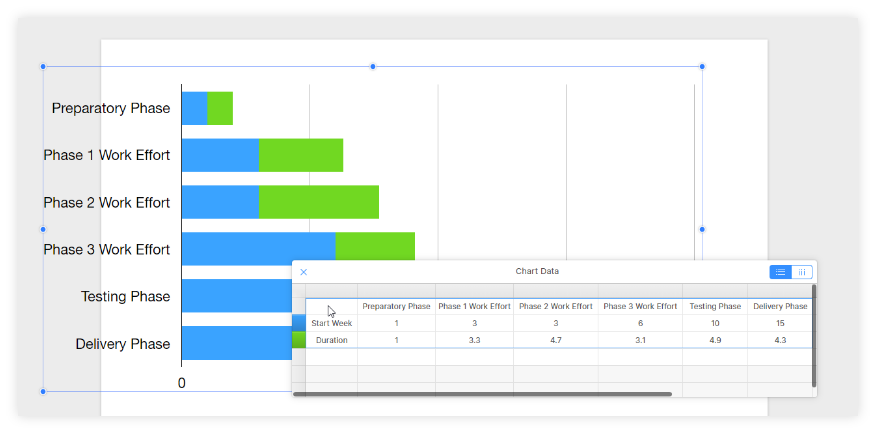This screenshot has width=876, height=434.
Task: Click Duration cell with value 3.3
Action: click(x=474, y=340)
